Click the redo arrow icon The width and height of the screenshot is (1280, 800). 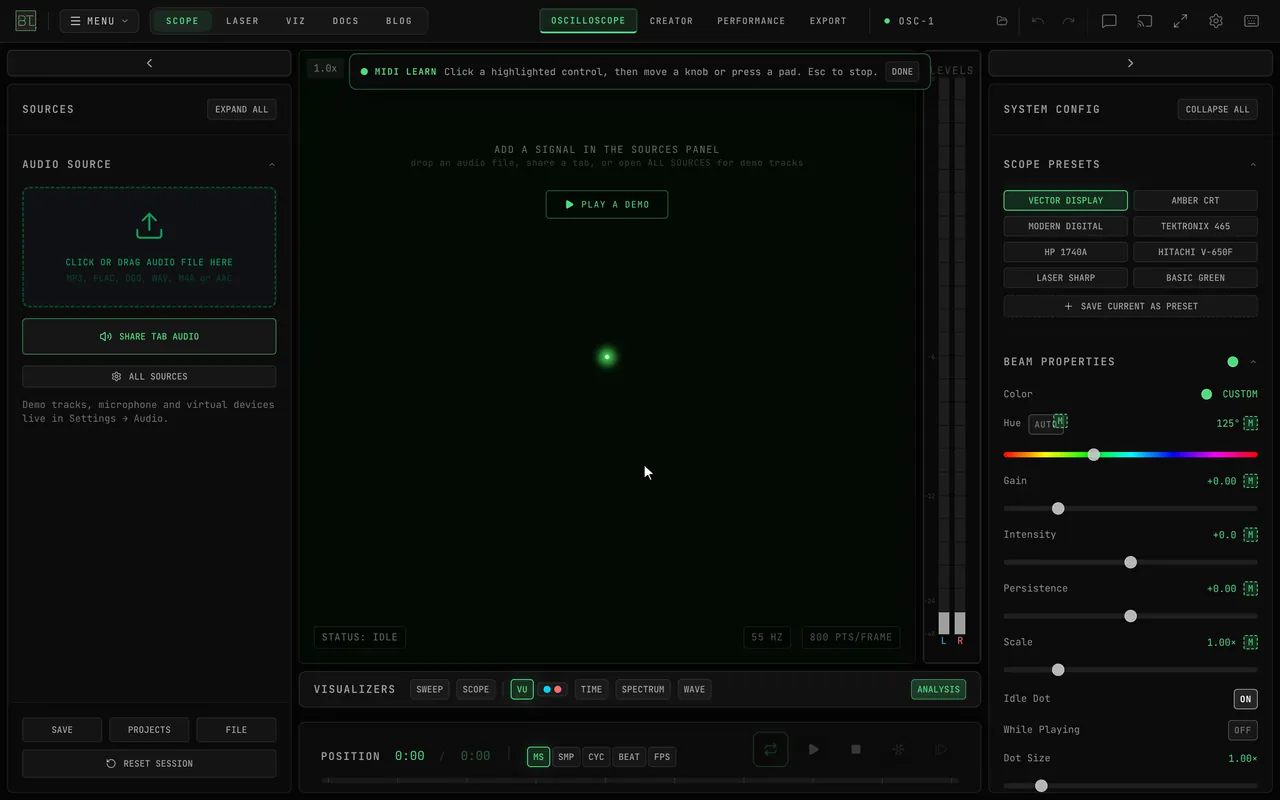(1069, 21)
